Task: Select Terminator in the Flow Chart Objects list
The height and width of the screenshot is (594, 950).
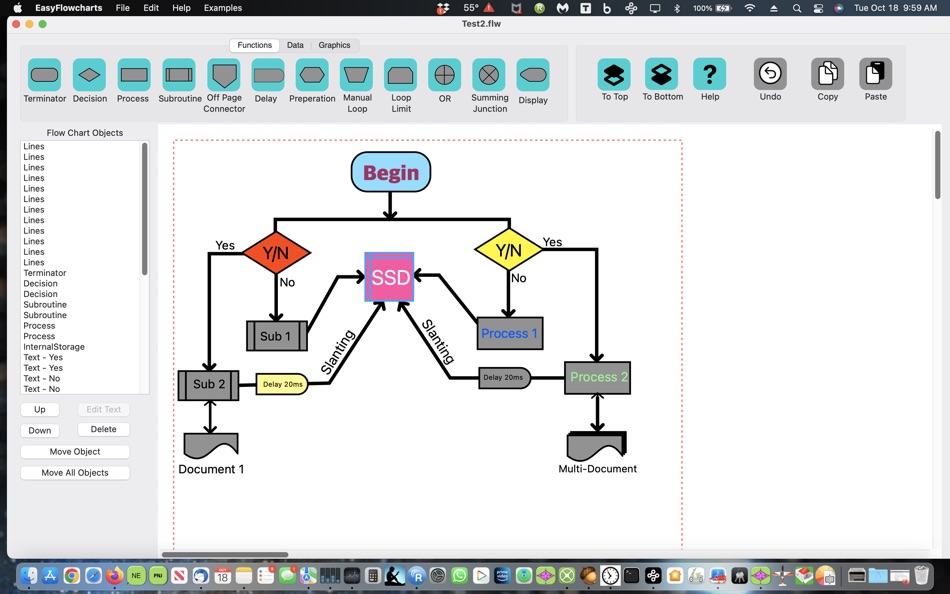Action: coord(81,273)
